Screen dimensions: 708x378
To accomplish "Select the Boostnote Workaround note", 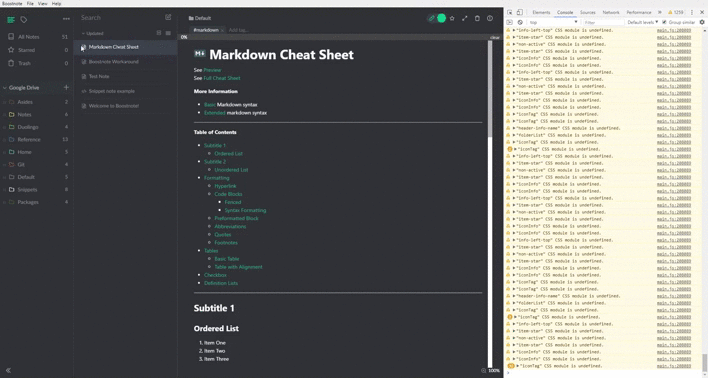I will tap(126, 62).
